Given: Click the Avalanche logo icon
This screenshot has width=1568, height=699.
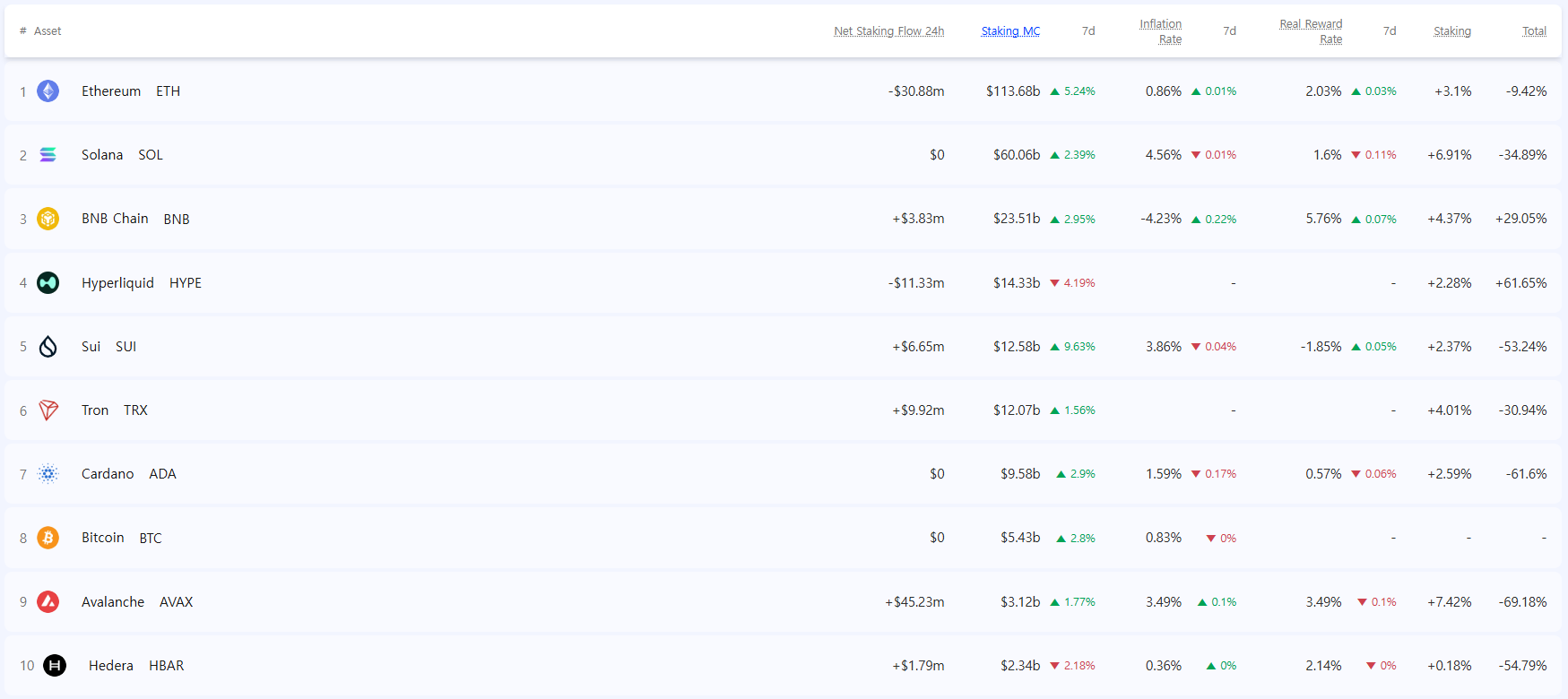Looking at the screenshot, I should [48, 602].
